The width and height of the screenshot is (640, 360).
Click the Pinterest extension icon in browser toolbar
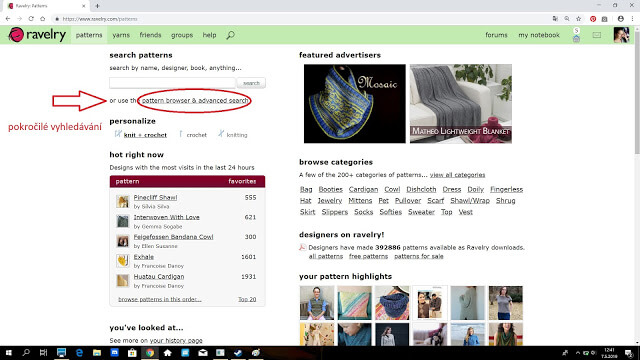(593, 19)
